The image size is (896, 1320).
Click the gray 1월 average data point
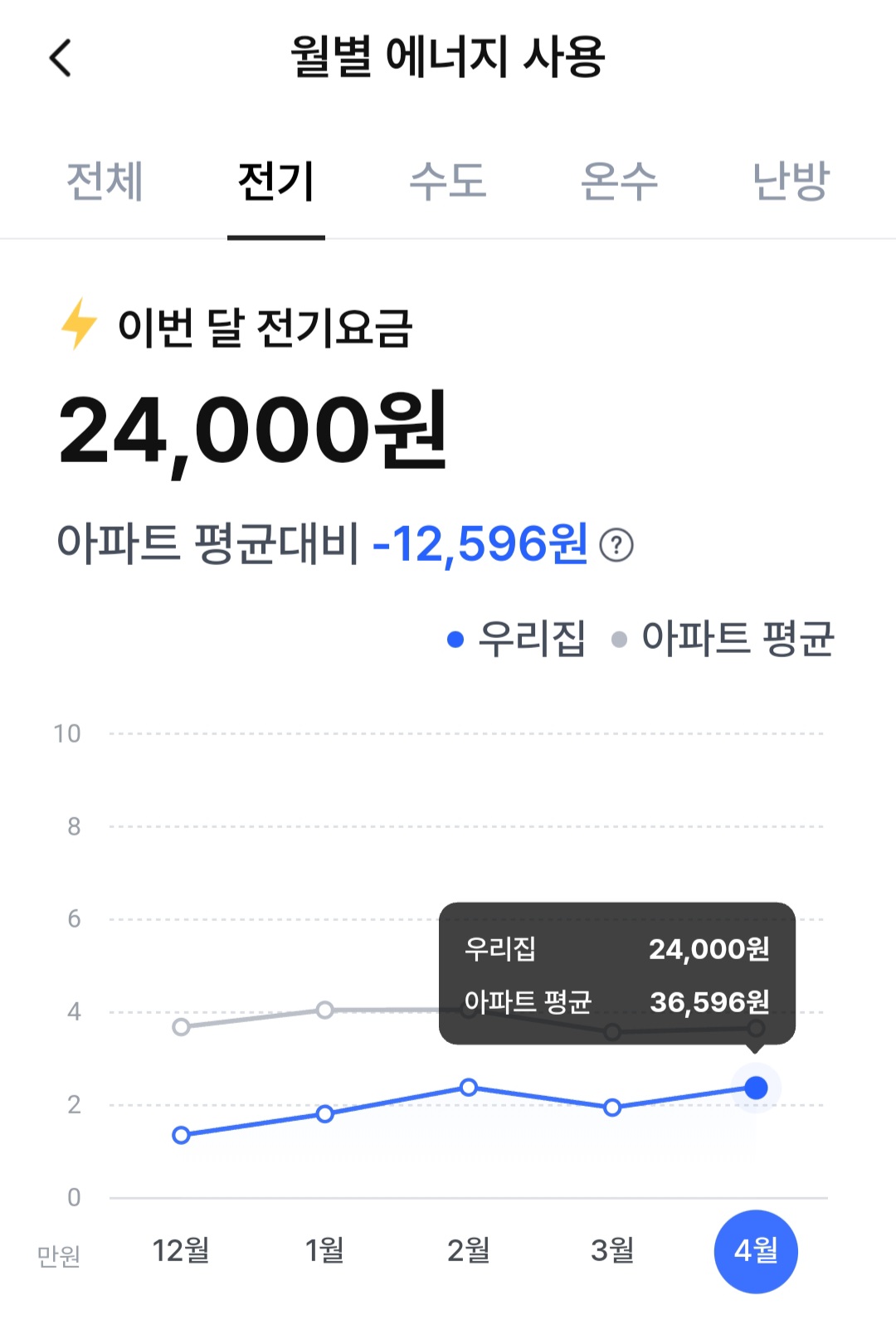pos(325,1010)
